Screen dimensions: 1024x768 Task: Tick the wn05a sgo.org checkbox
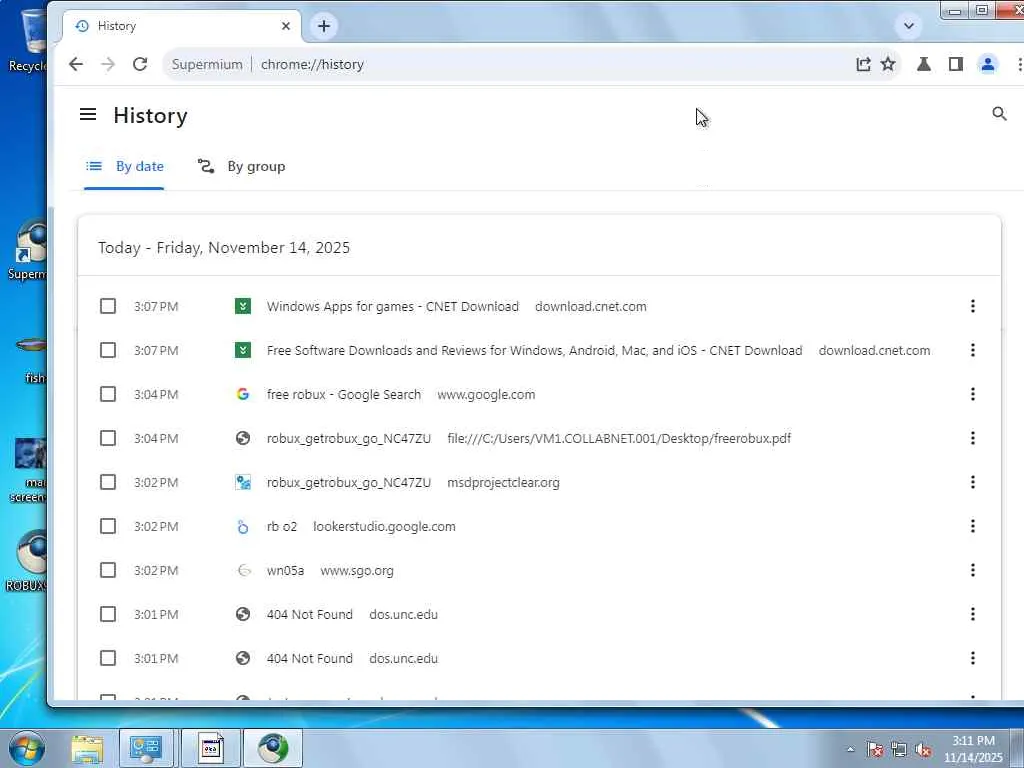(x=108, y=570)
